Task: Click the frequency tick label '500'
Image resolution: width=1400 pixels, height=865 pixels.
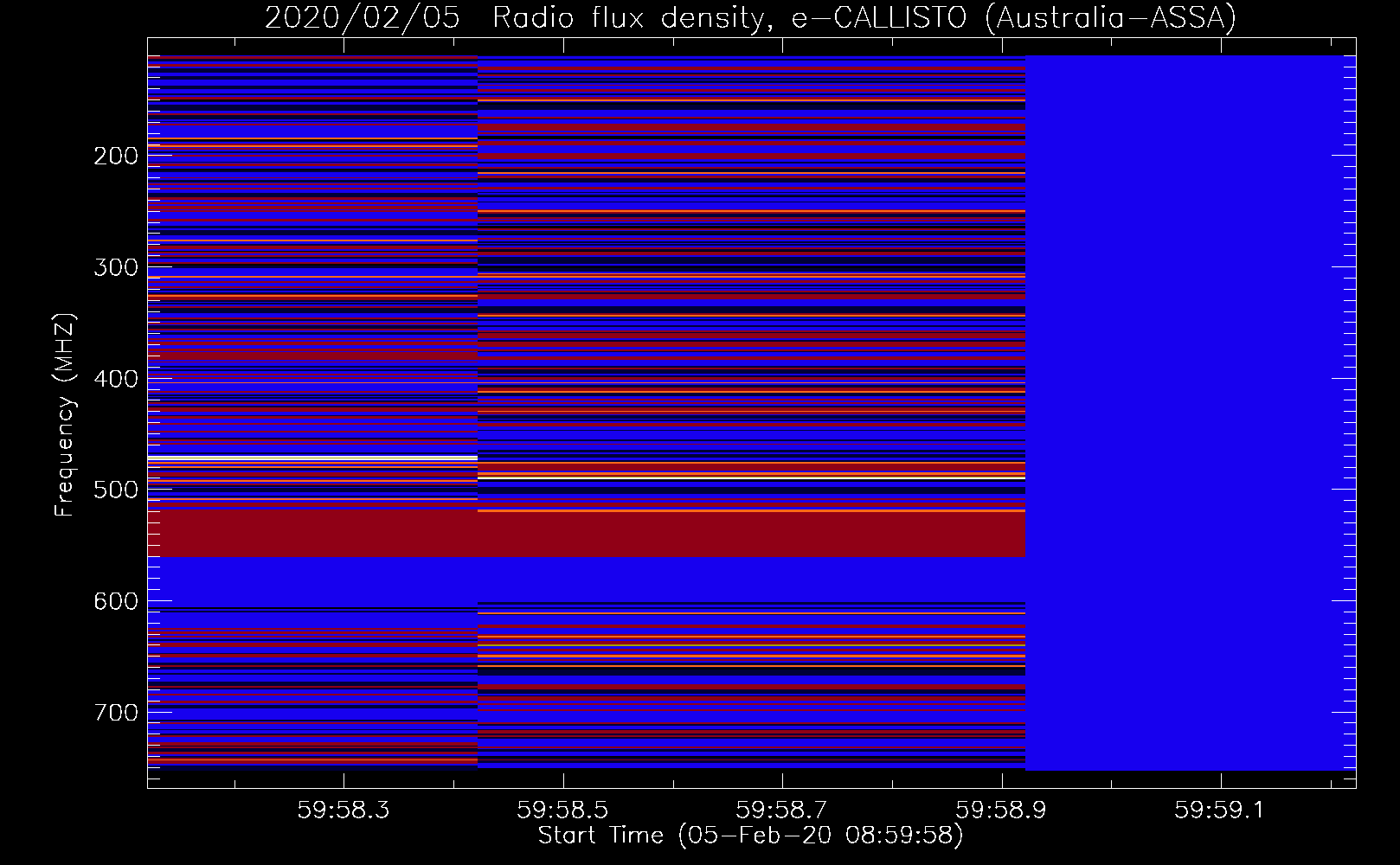Action: pos(116,490)
